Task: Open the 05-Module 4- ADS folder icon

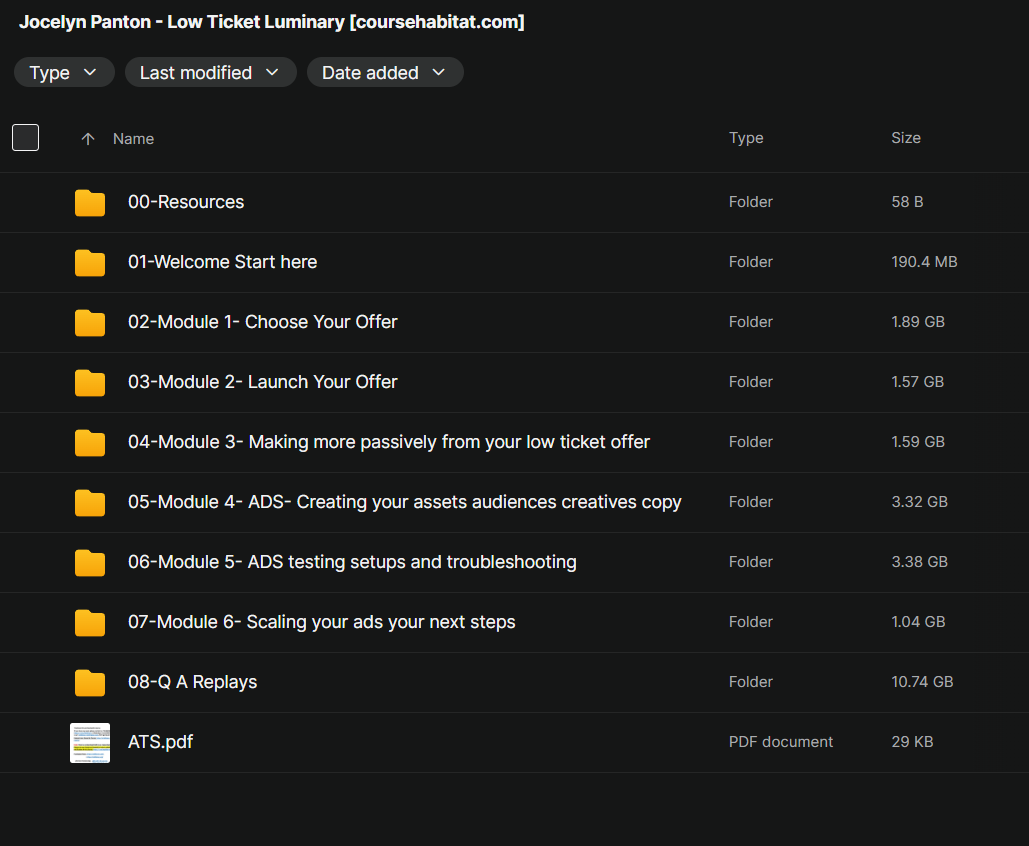Action: (90, 502)
